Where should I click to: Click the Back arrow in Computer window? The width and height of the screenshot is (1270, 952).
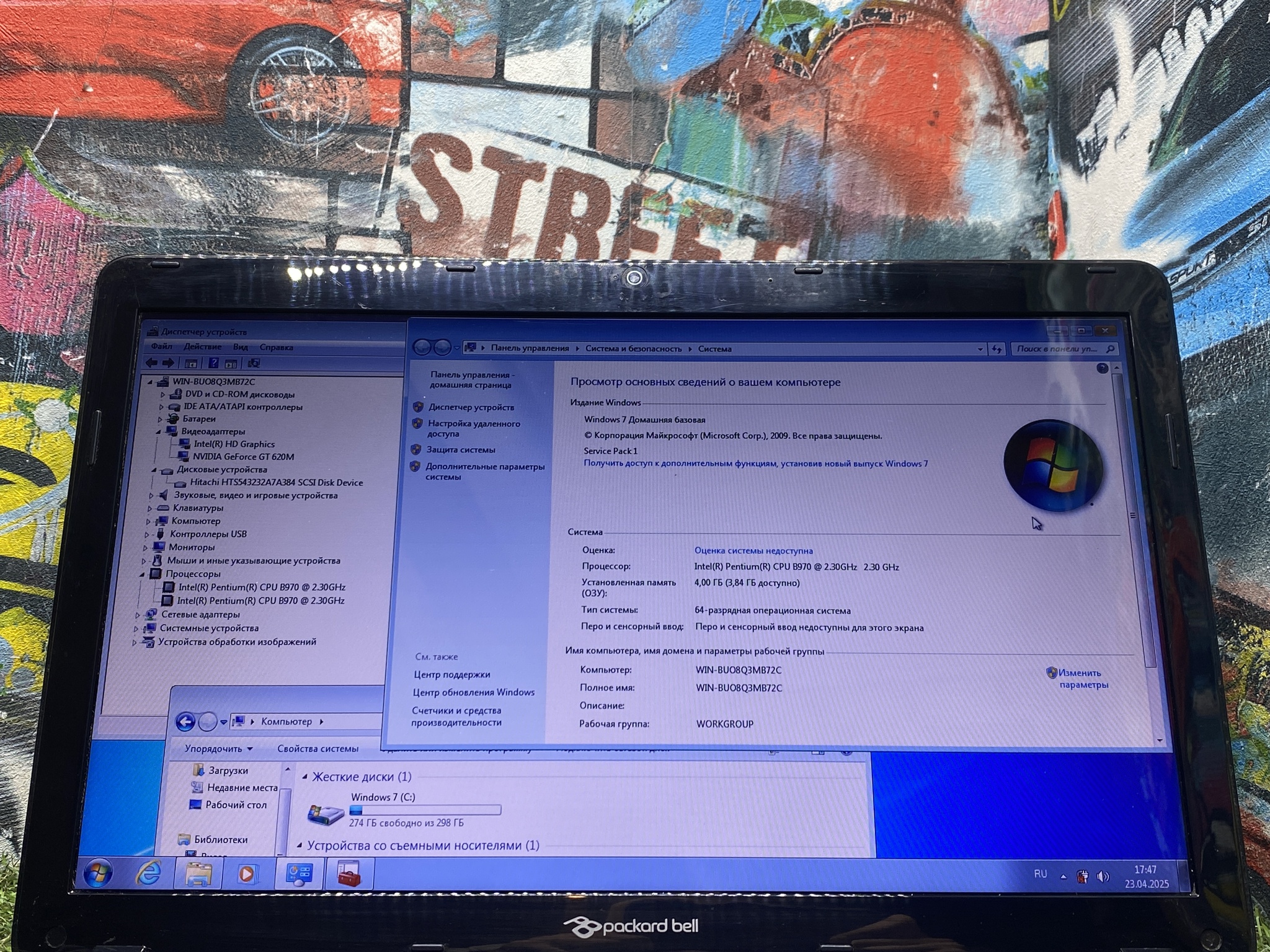(185, 721)
